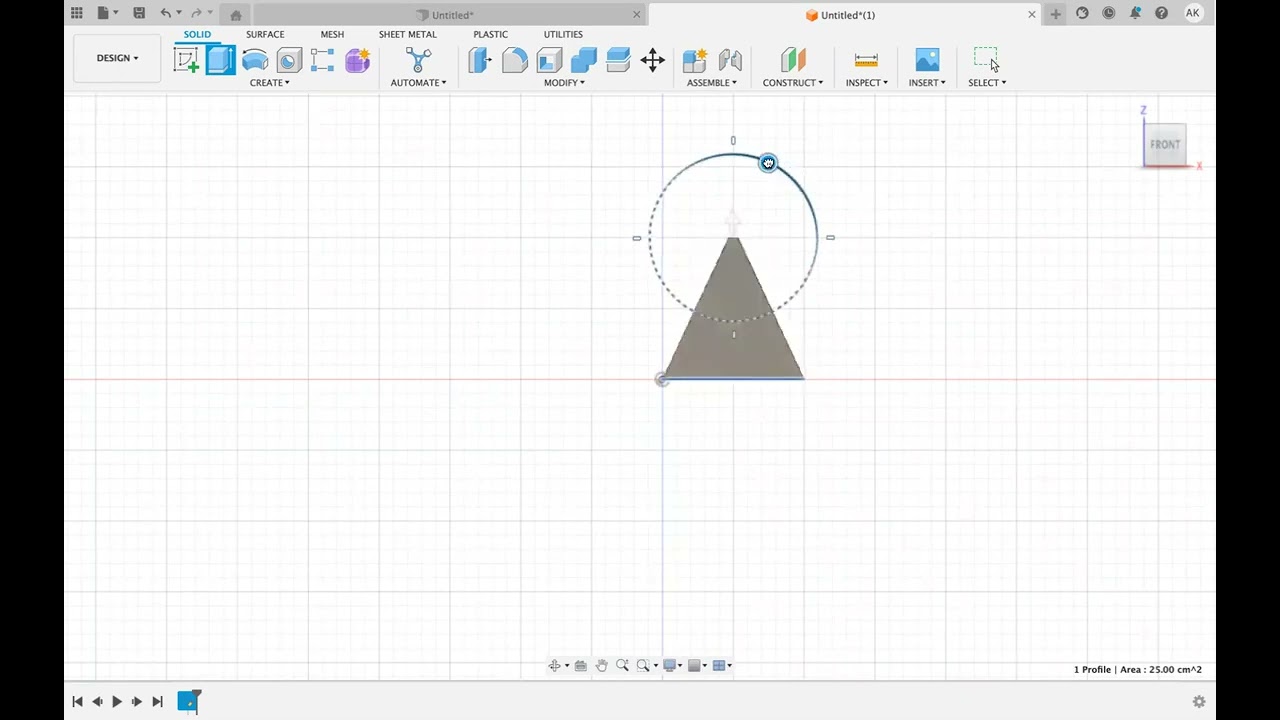The image size is (1280, 720).
Task: Save the design with the Save icon
Action: coord(139,14)
